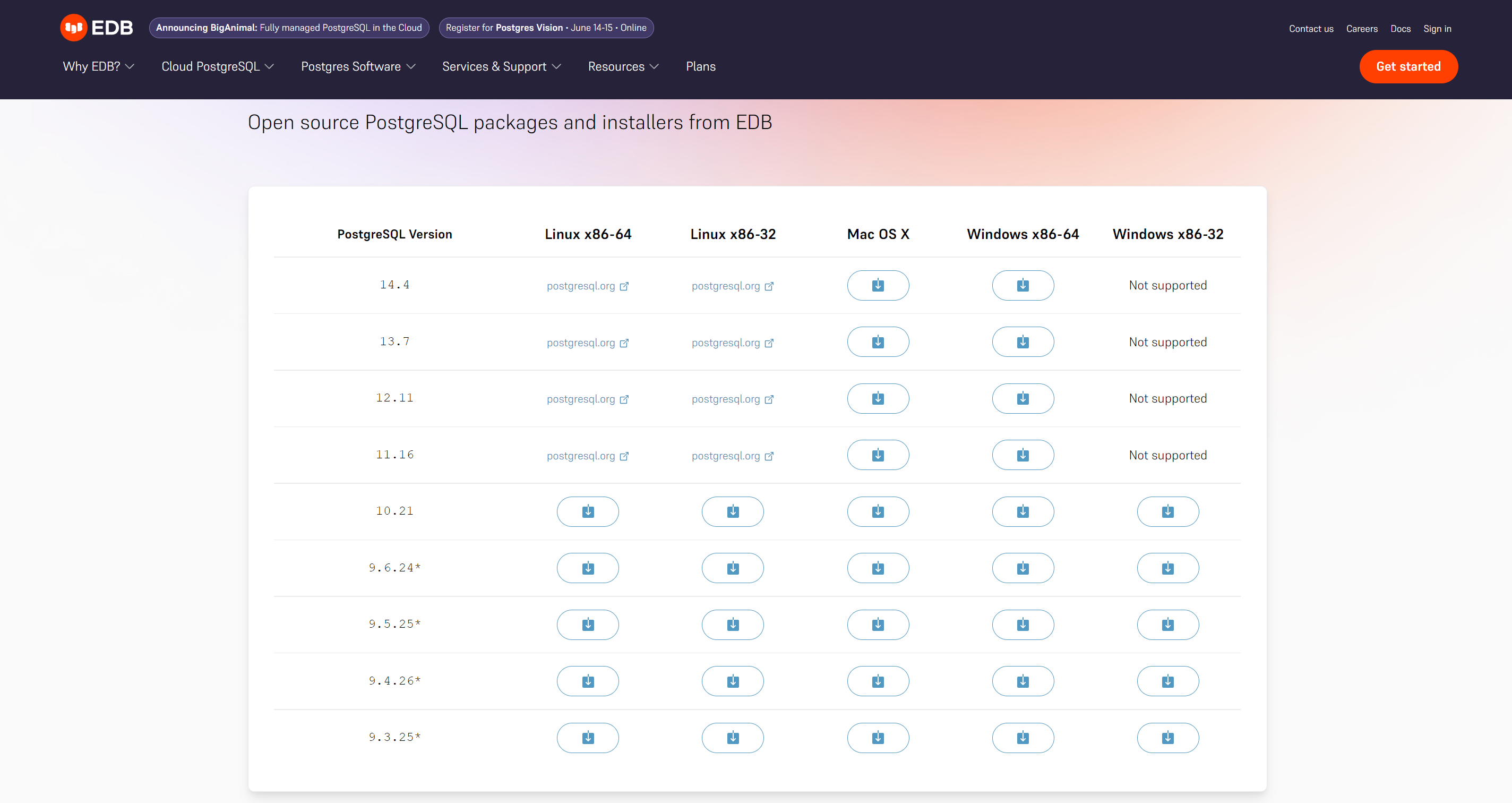Image resolution: width=1512 pixels, height=803 pixels.
Task: Click download icon for PostgreSQL 9.5.25 Mac OS X
Action: [877, 624]
